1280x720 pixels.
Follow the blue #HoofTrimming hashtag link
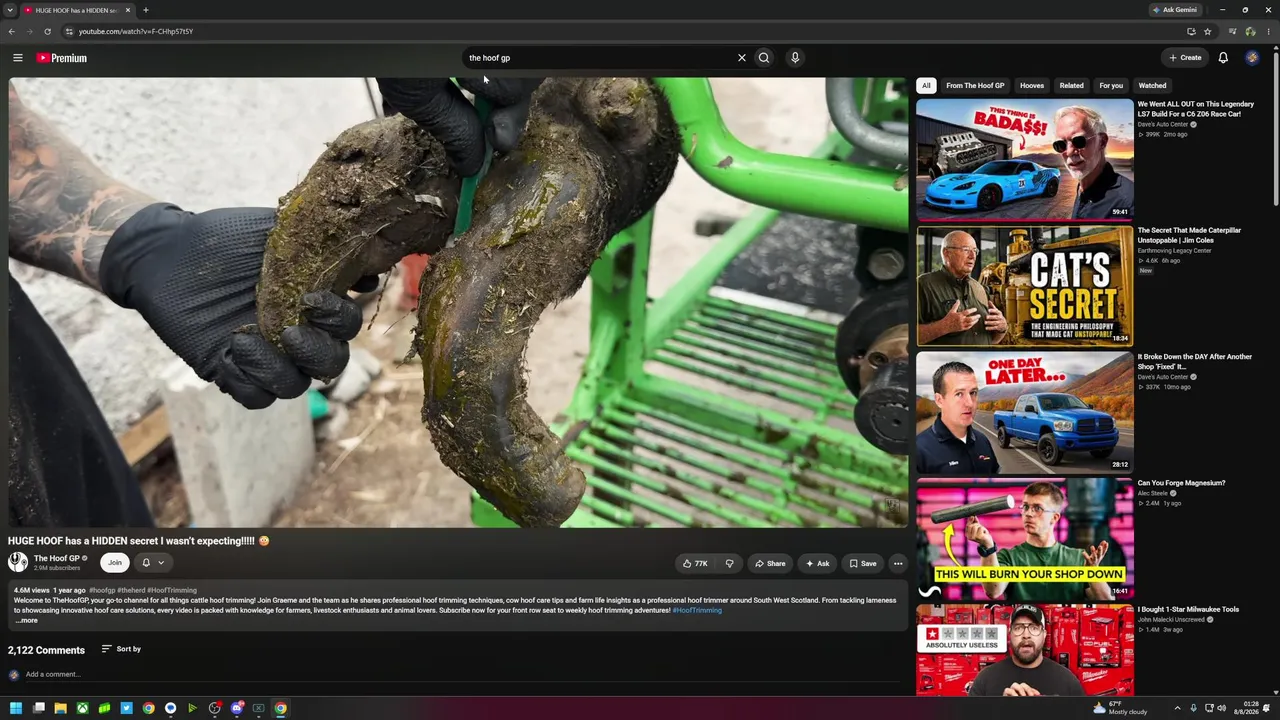pos(697,610)
